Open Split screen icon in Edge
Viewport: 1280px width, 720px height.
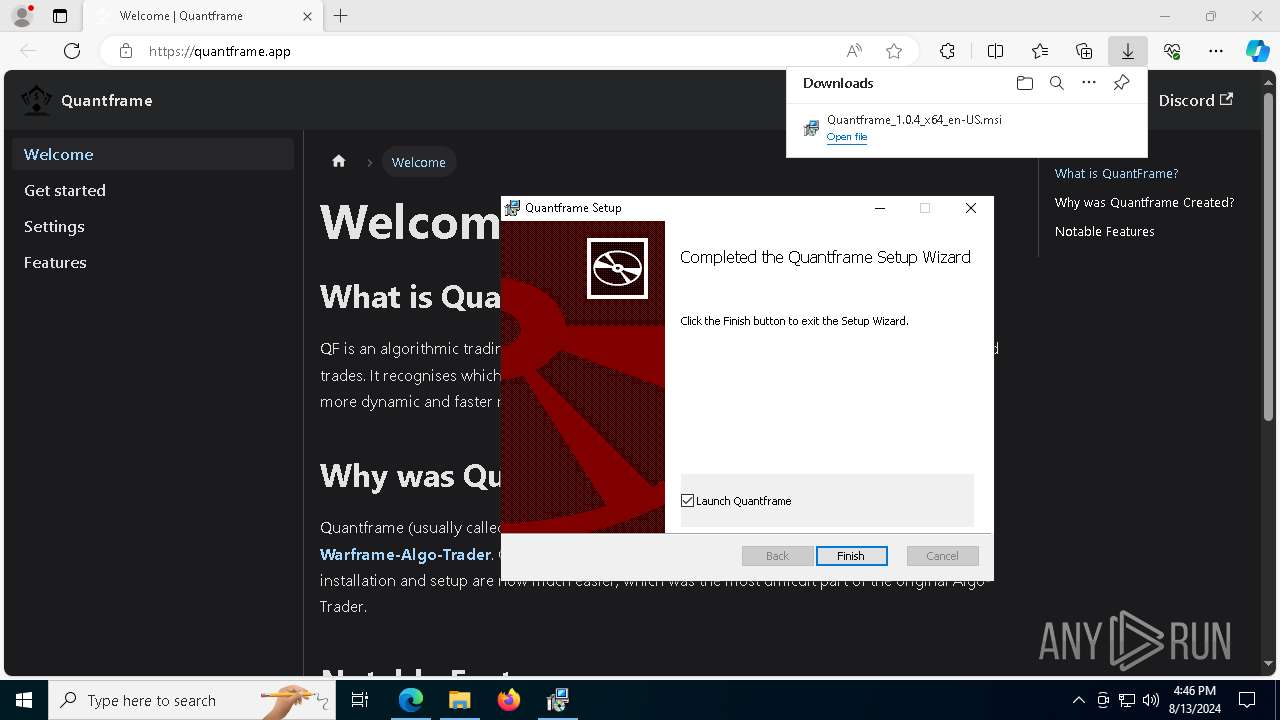pos(996,51)
